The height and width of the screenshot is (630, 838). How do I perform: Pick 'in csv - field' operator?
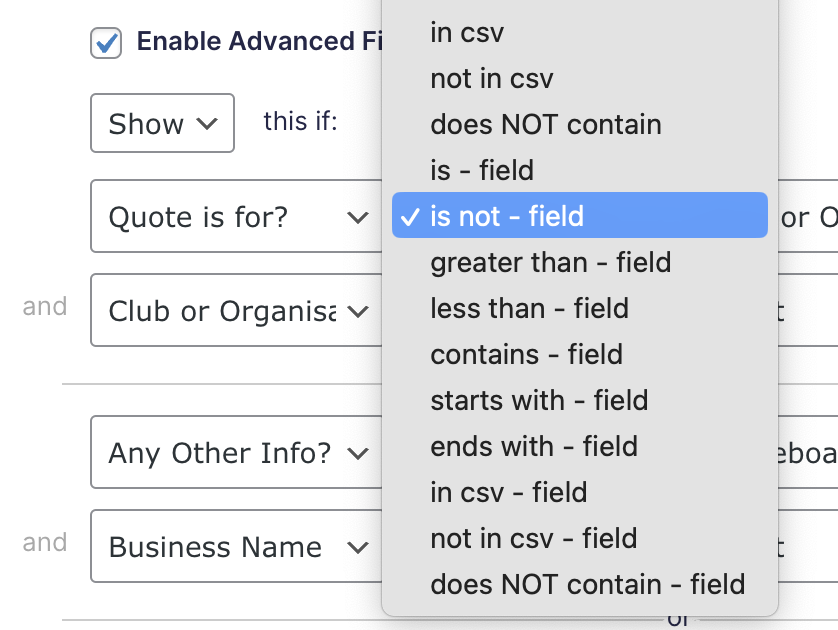[508, 493]
